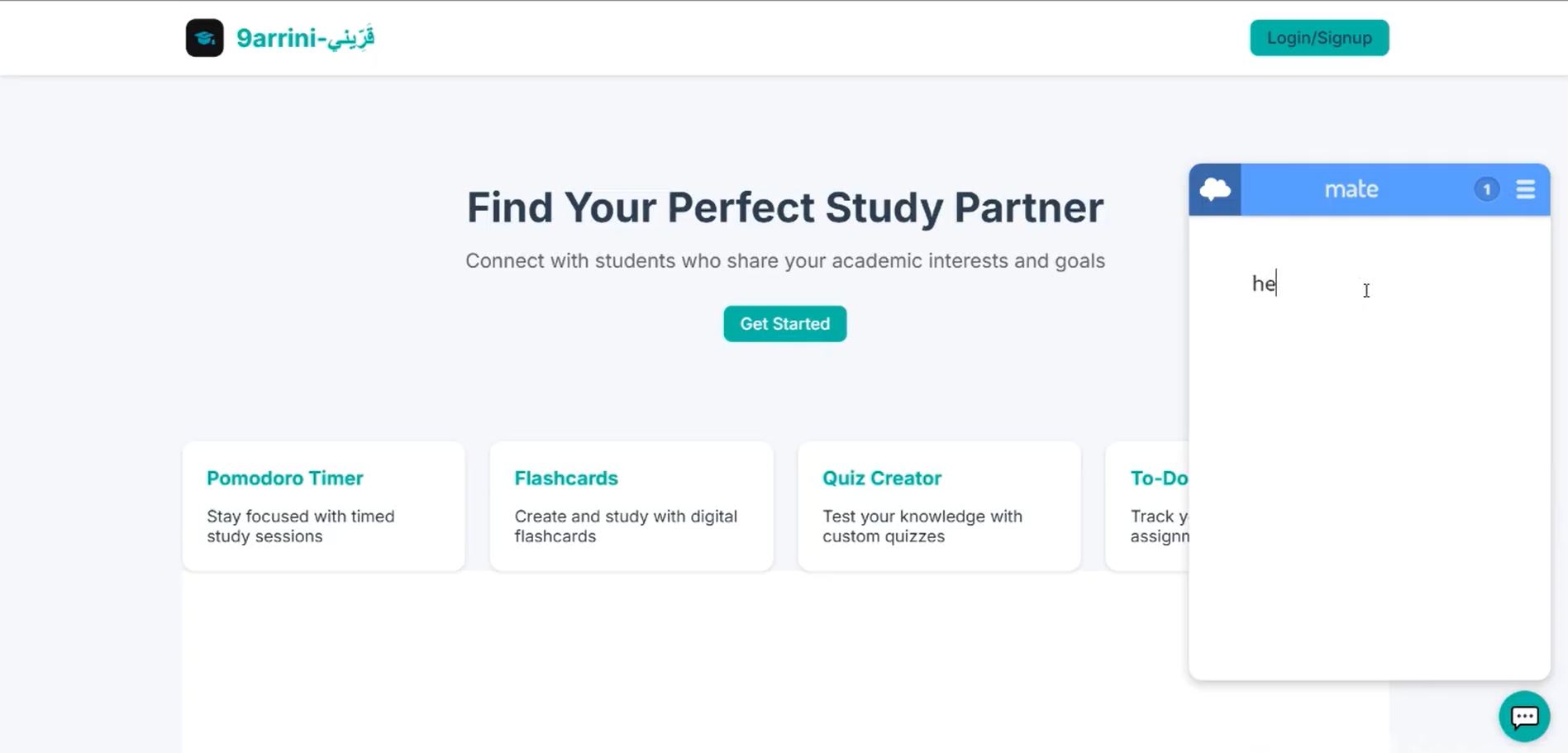The height and width of the screenshot is (753, 1568).
Task: Click the 9arrini brand name link
Action: [x=305, y=38]
